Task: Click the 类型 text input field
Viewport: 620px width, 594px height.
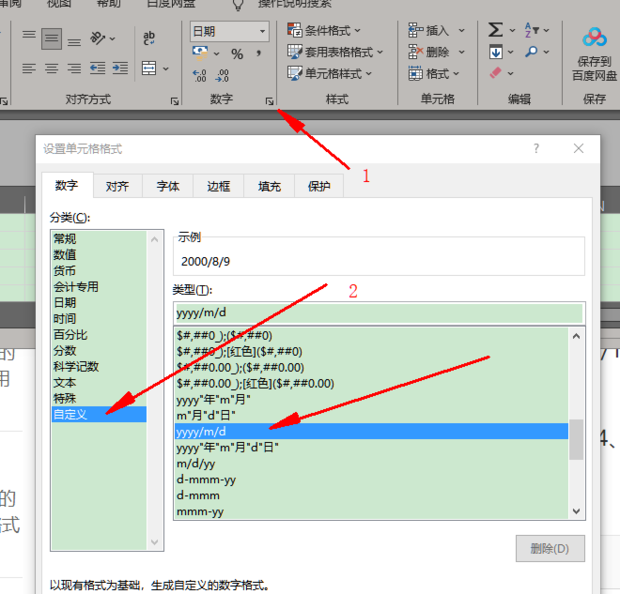Action: point(378,313)
